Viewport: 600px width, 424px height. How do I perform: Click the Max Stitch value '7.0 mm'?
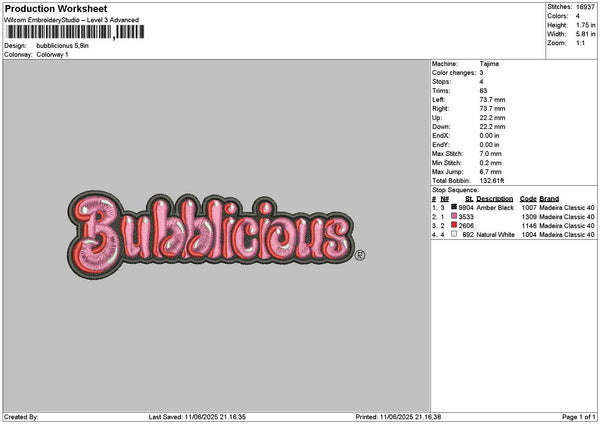pyautogui.click(x=491, y=153)
